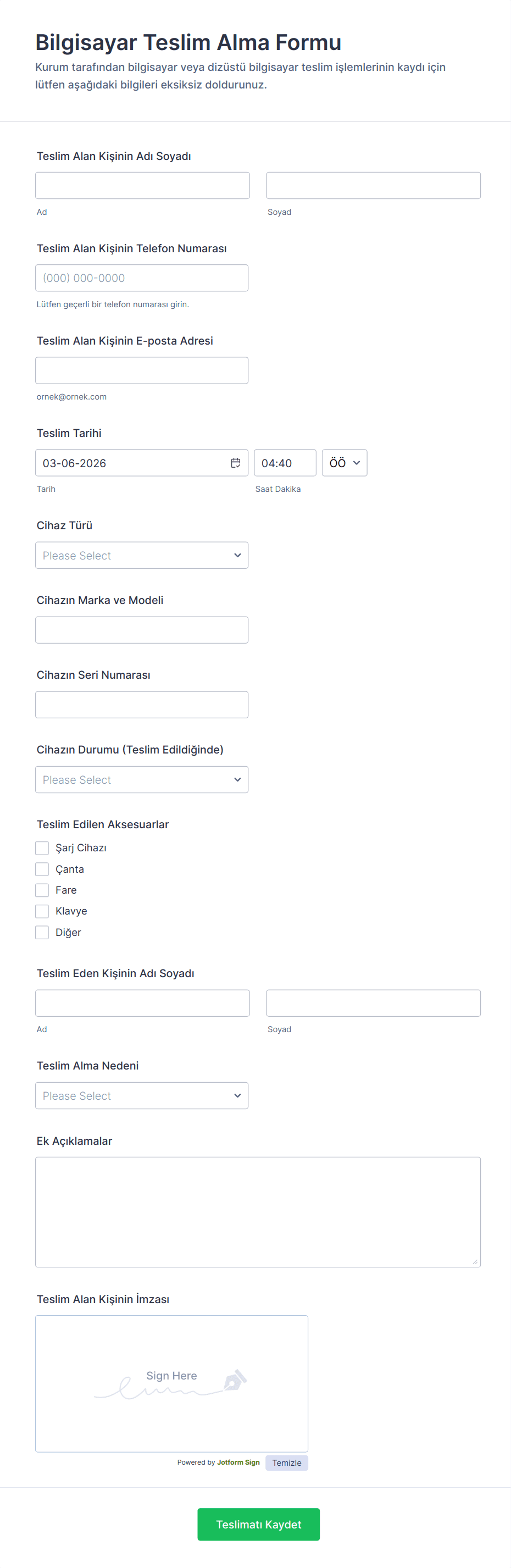Click the Ek Açıklamalar text area

258,1212
